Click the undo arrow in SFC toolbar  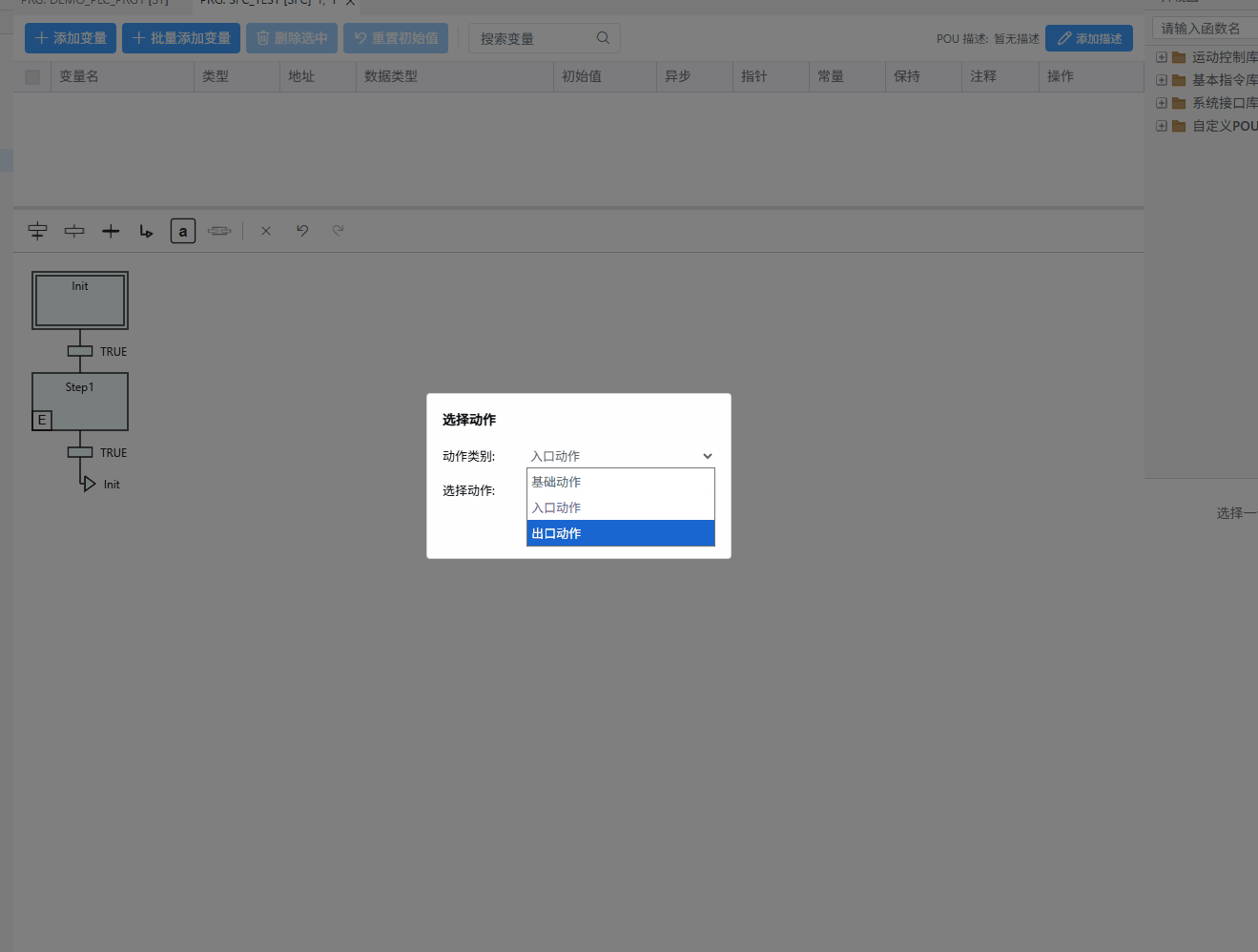302,230
